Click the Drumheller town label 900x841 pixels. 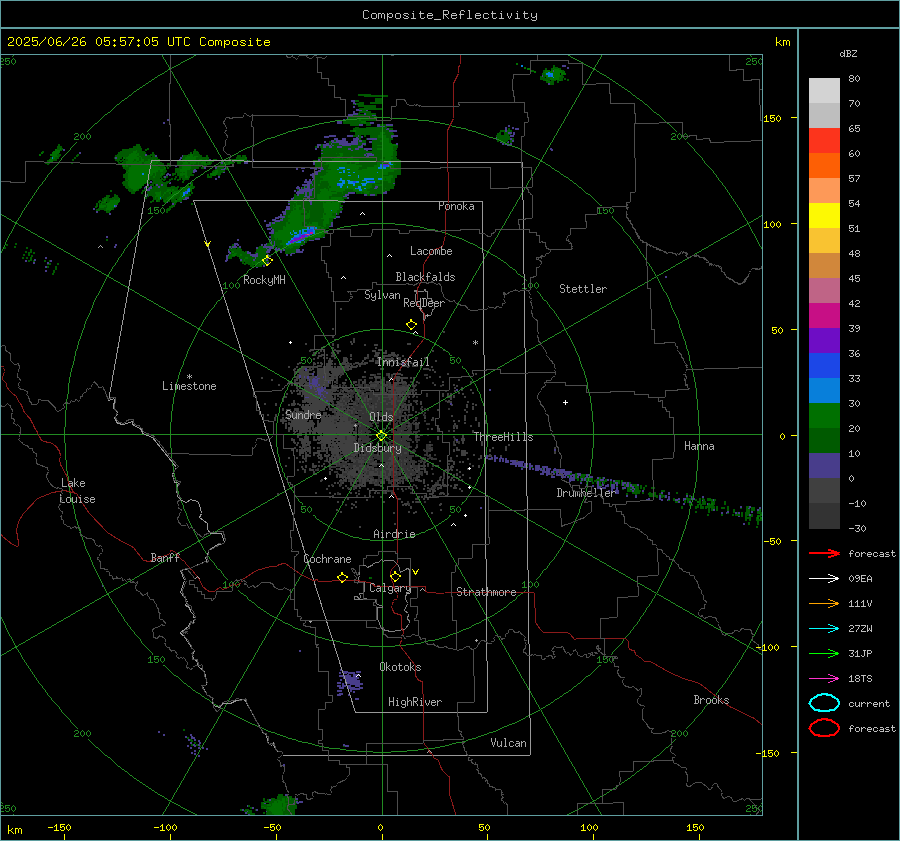(586, 493)
